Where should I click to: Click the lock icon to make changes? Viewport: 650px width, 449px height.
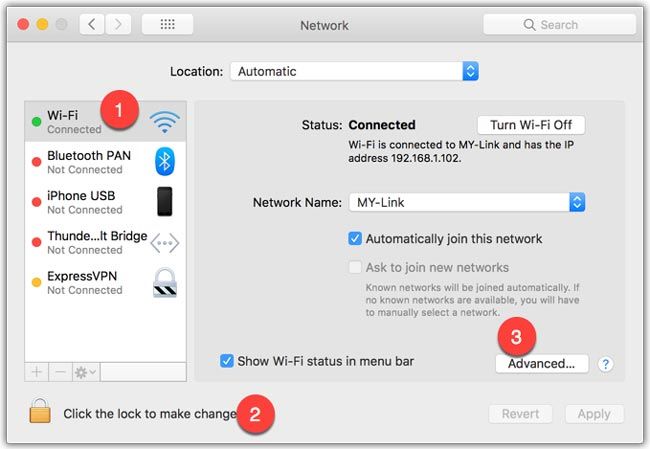(x=40, y=410)
